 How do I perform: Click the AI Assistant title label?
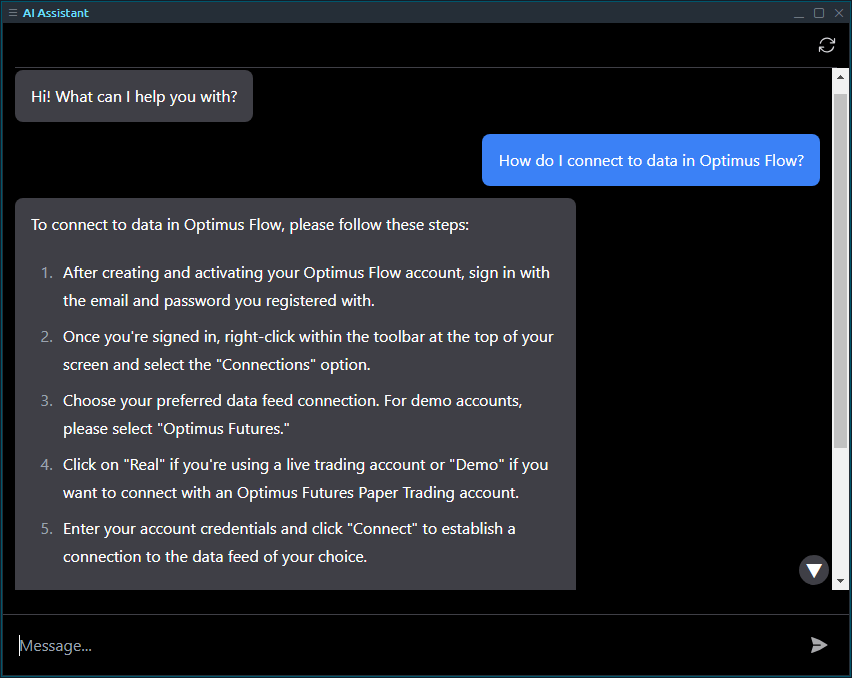(x=56, y=12)
